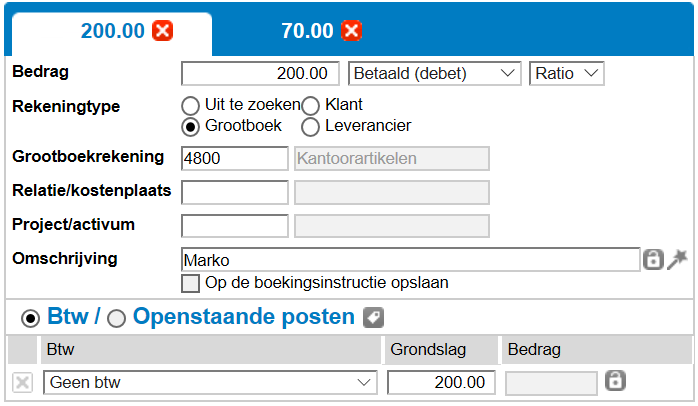The height and width of the screenshot is (406, 698).
Task: Remove the Geen btw row with X
Action: pyautogui.click(x=23, y=382)
